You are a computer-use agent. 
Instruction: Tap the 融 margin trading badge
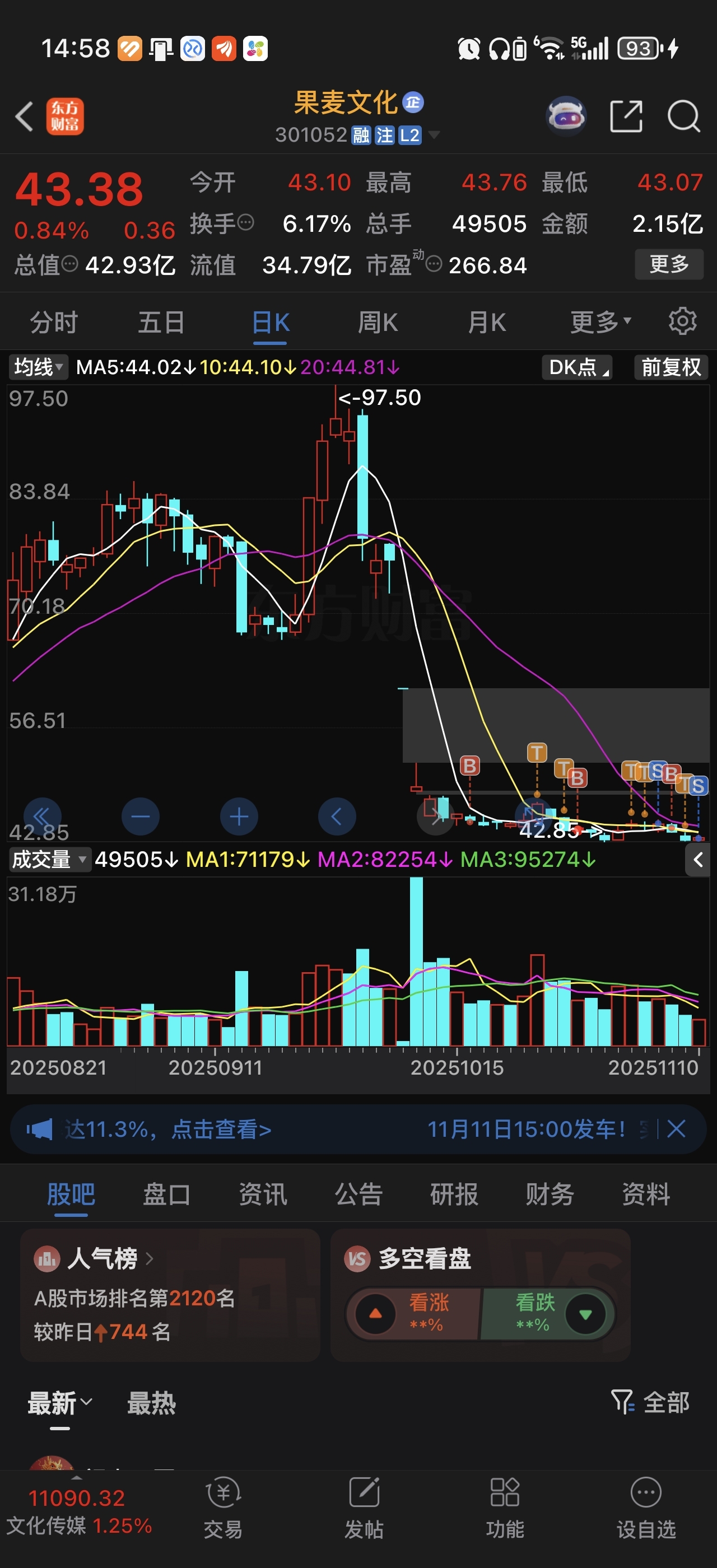tap(361, 135)
